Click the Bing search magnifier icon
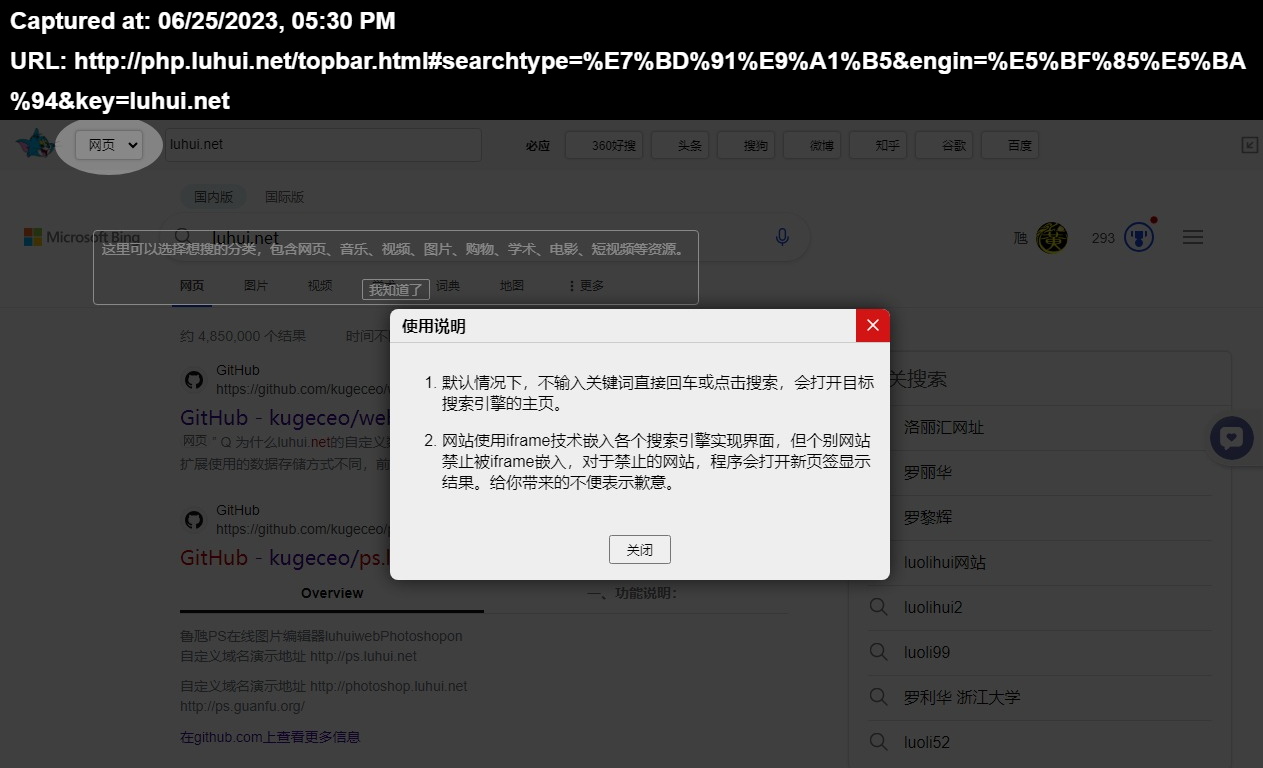 click(183, 236)
